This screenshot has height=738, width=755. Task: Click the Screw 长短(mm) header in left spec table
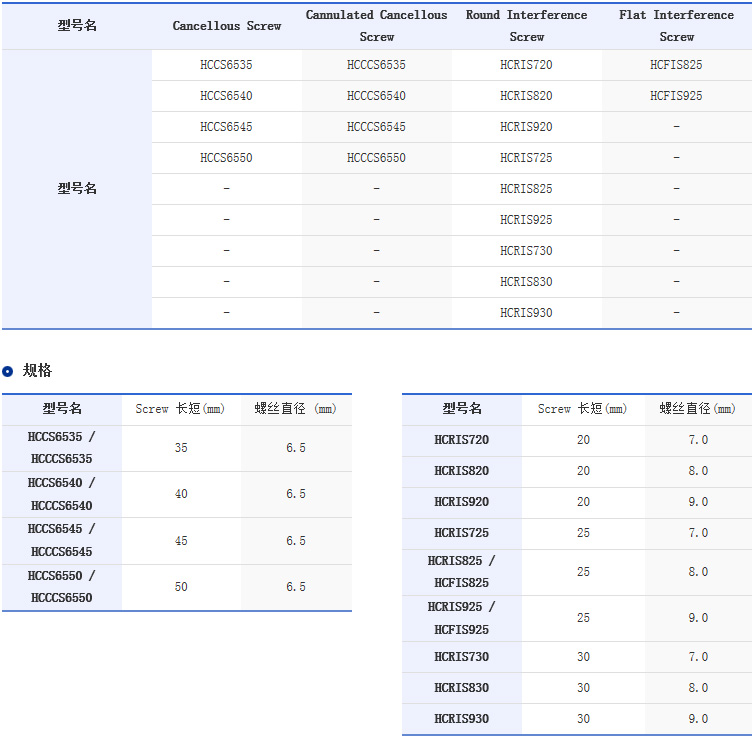click(180, 409)
